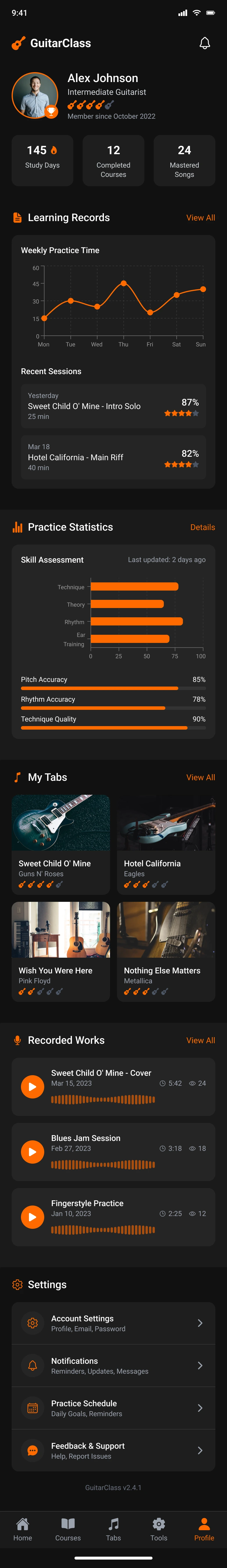Click the Notifications bell icon in Settings
This screenshot has width=227, height=1568.
pos(33,1365)
